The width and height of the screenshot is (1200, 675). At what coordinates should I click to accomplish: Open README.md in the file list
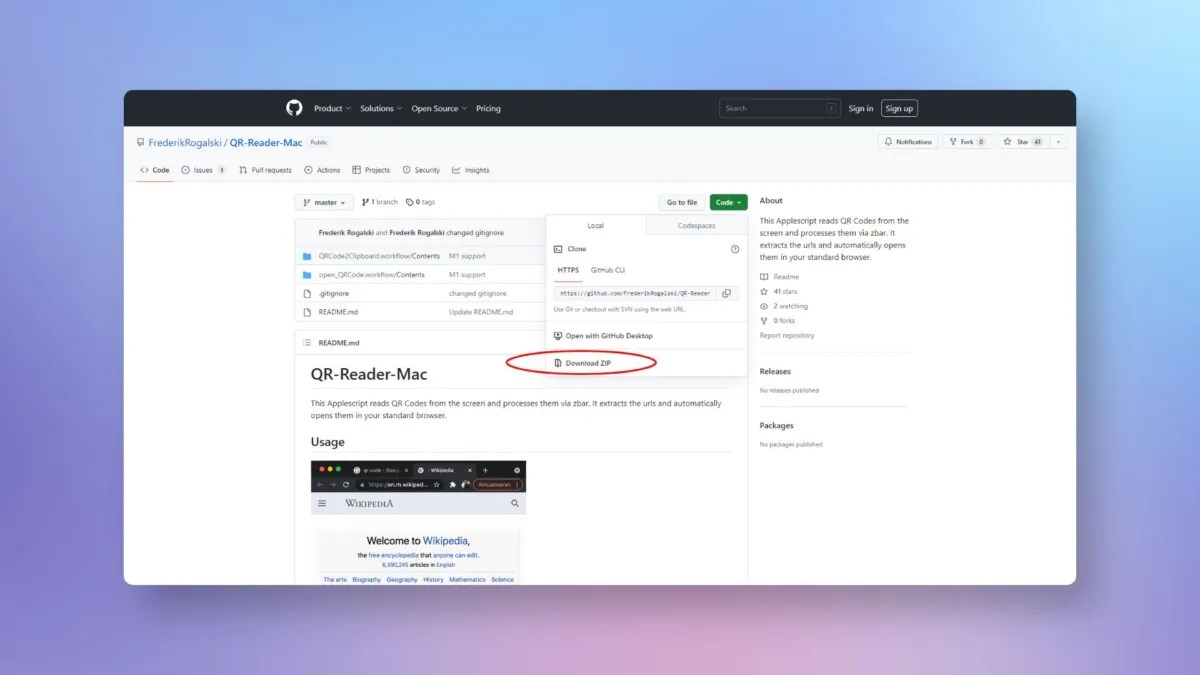tap(338, 312)
